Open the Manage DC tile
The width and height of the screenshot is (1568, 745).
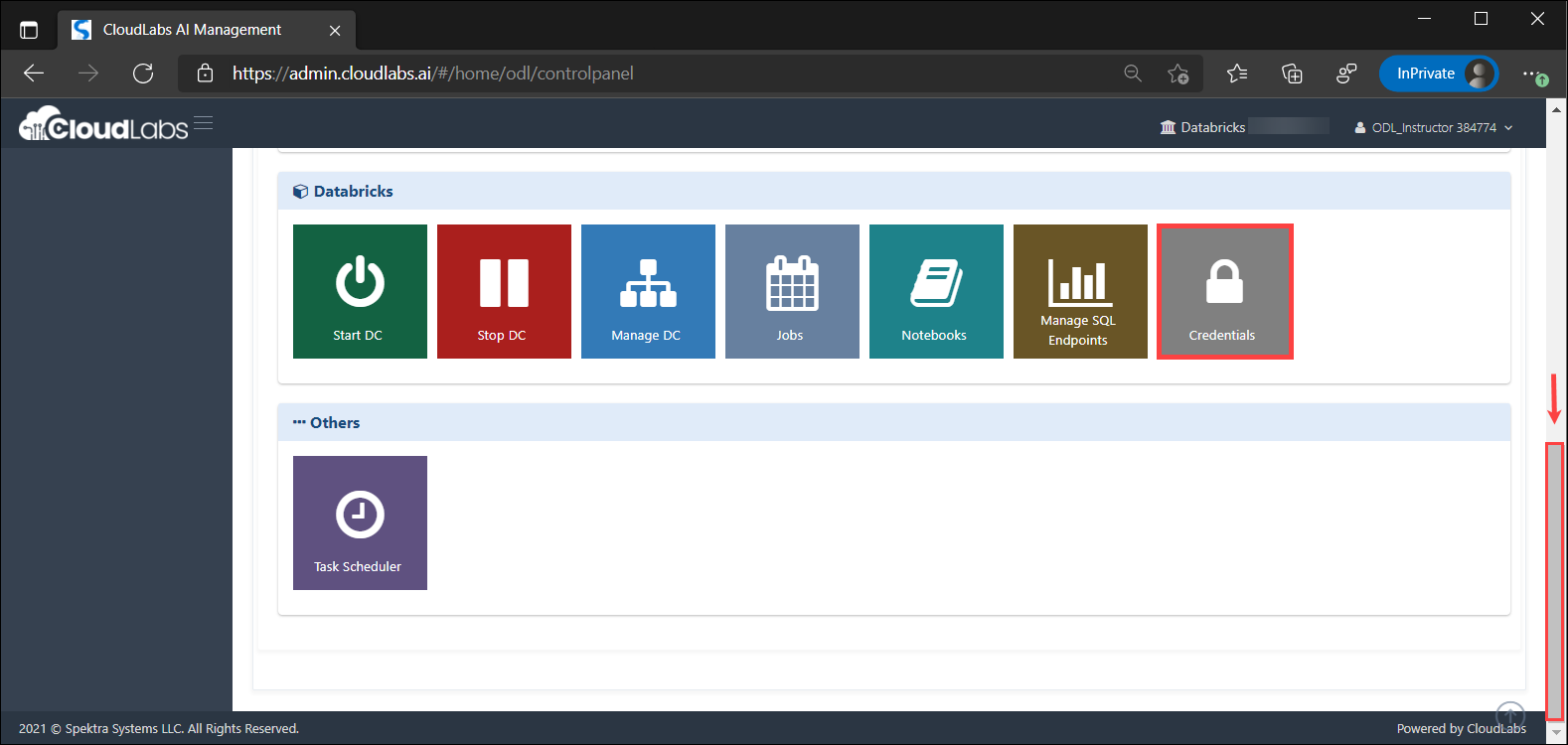(x=648, y=291)
